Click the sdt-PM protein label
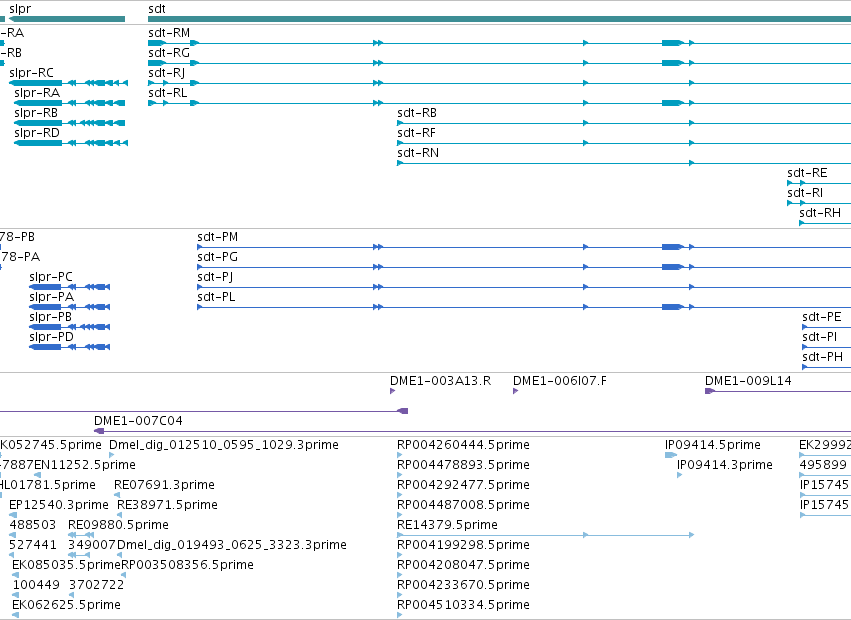The image size is (851, 620). coord(217,237)
